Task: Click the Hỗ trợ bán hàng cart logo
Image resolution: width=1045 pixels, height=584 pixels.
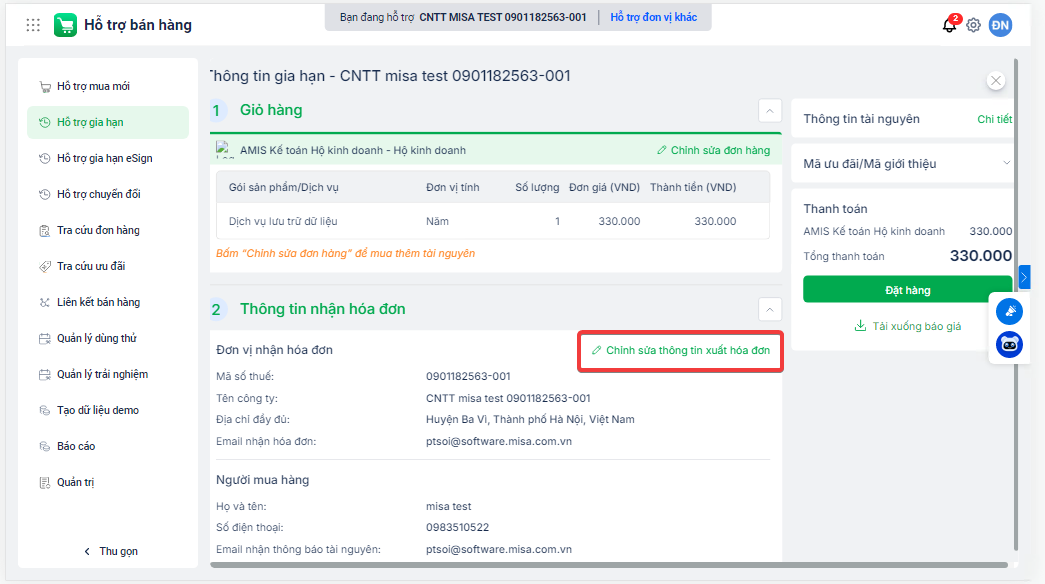Action: tap(65, 25)
